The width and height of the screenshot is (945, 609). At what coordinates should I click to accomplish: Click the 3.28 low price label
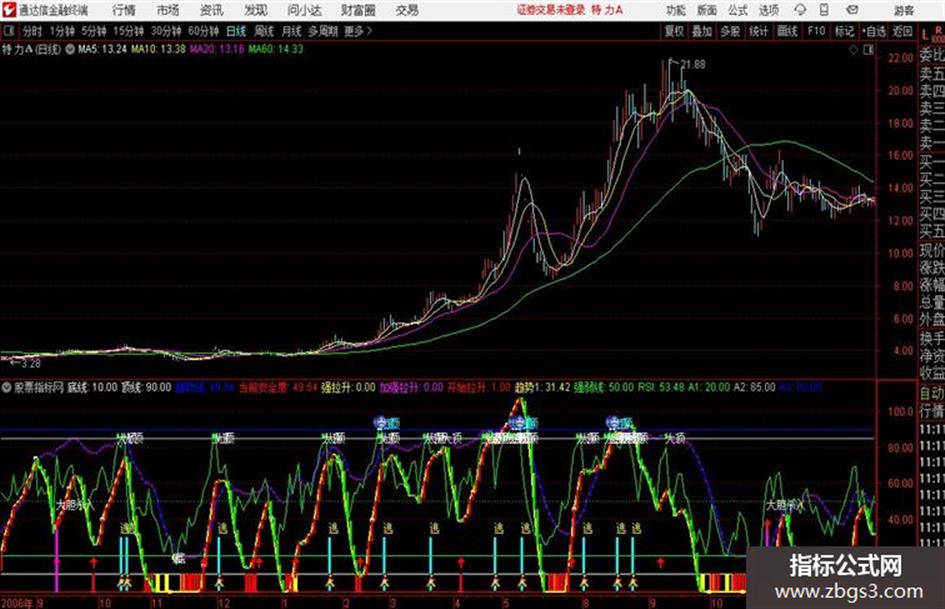tap(30, 364)
